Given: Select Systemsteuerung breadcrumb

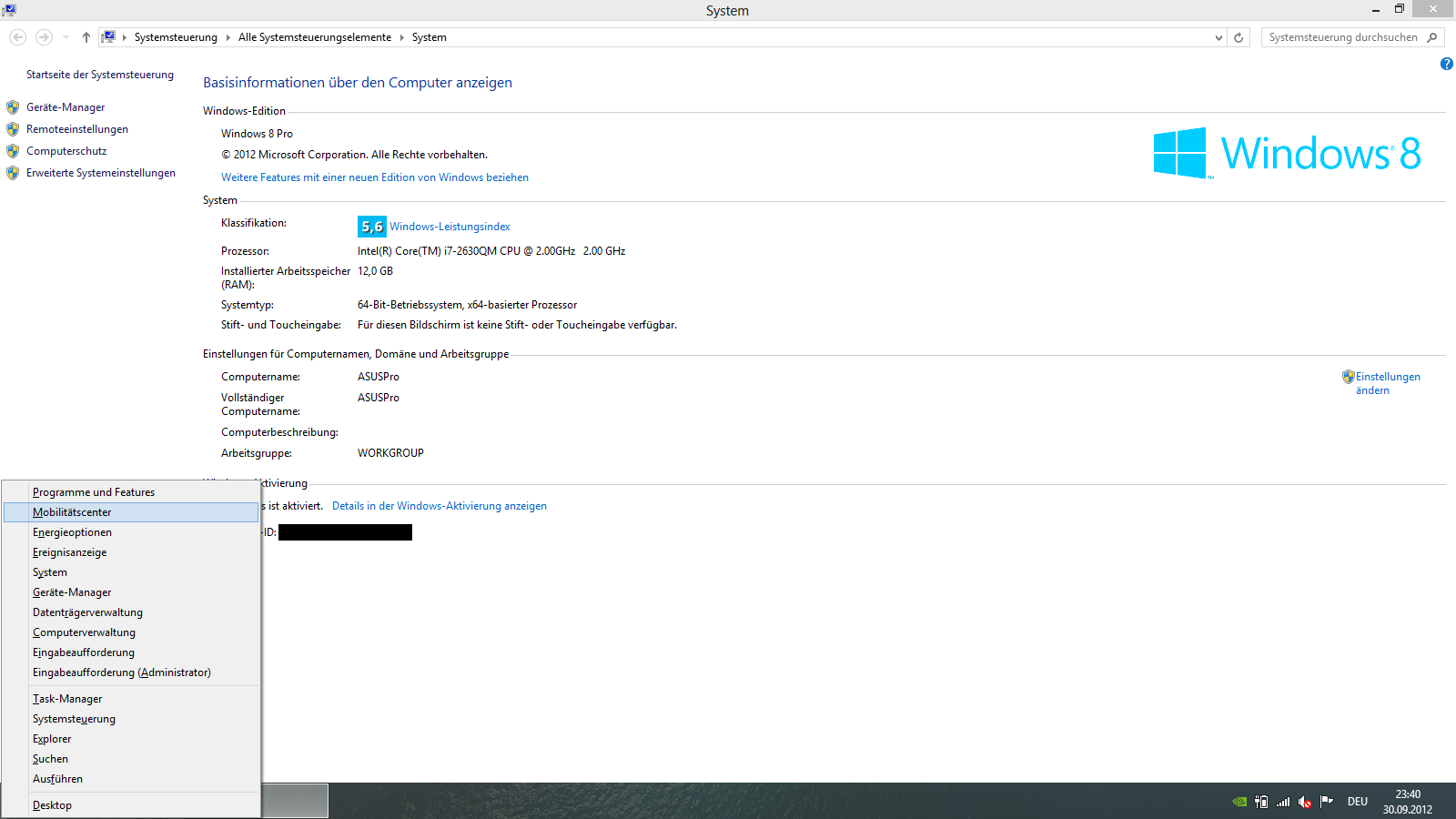Looking at the screenshot, I should [176, 37].
